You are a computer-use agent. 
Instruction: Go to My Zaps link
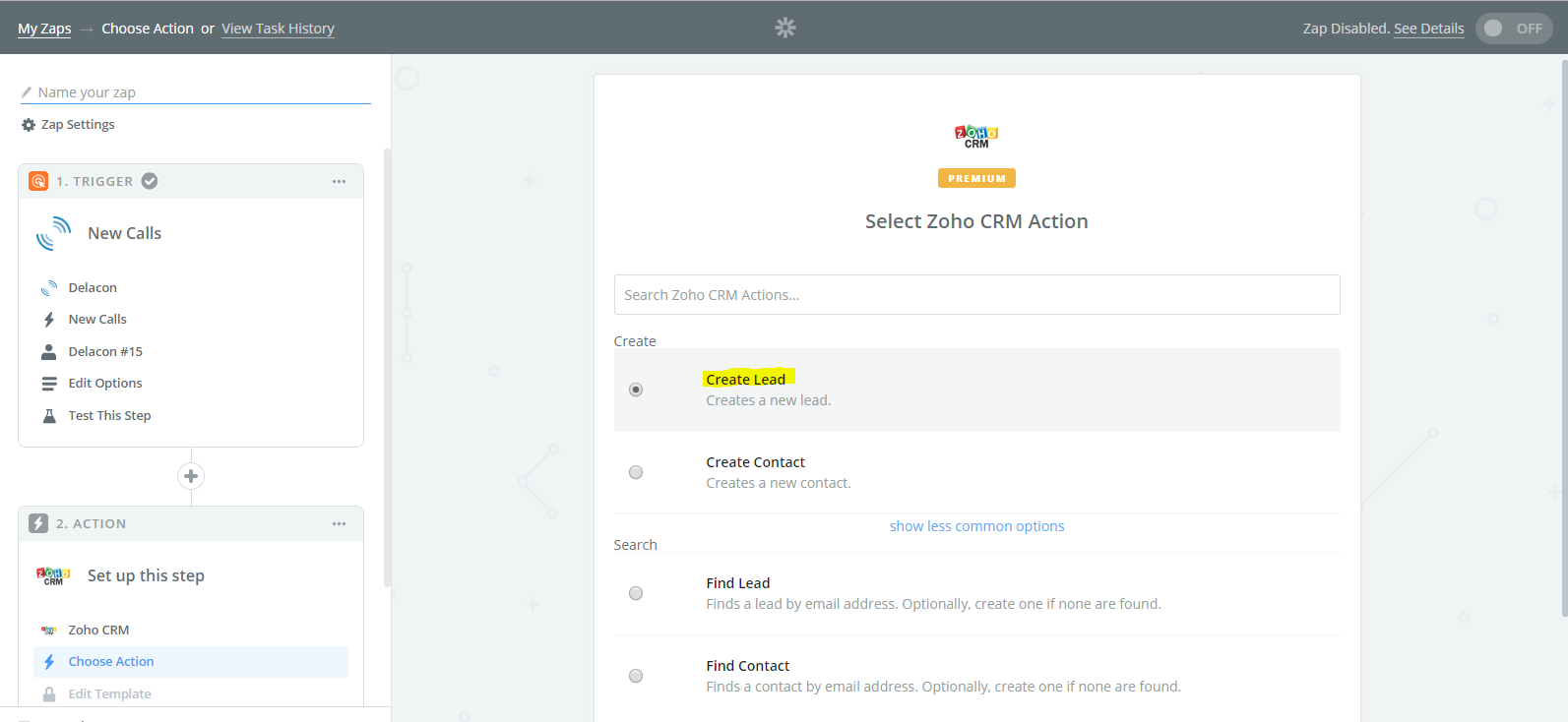tap(44, 29)
